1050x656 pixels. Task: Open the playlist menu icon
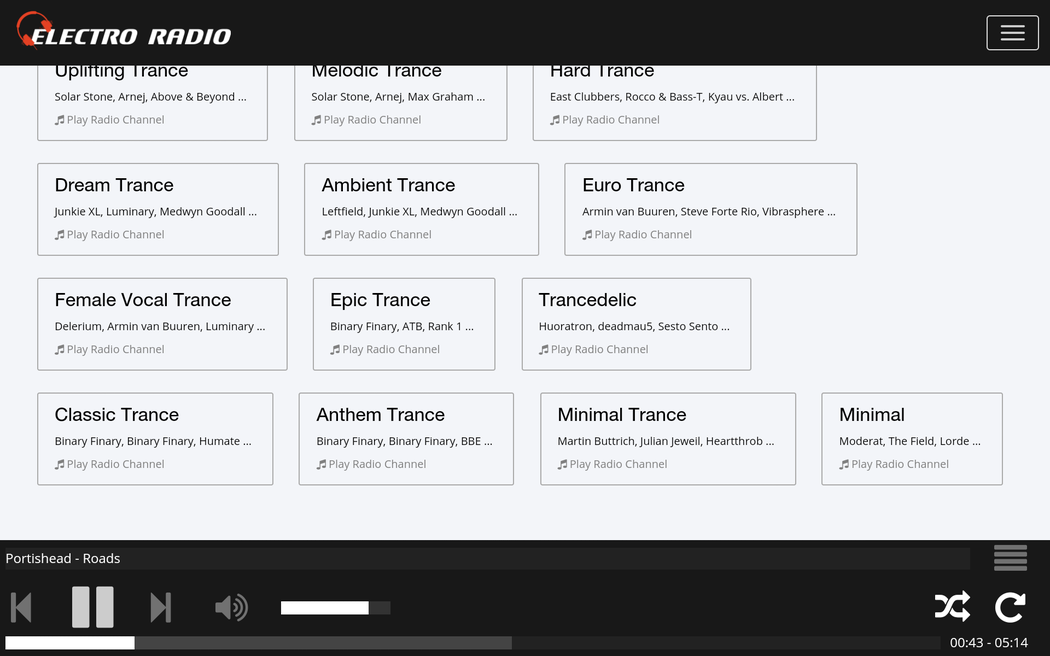[x=1010, y=558]
